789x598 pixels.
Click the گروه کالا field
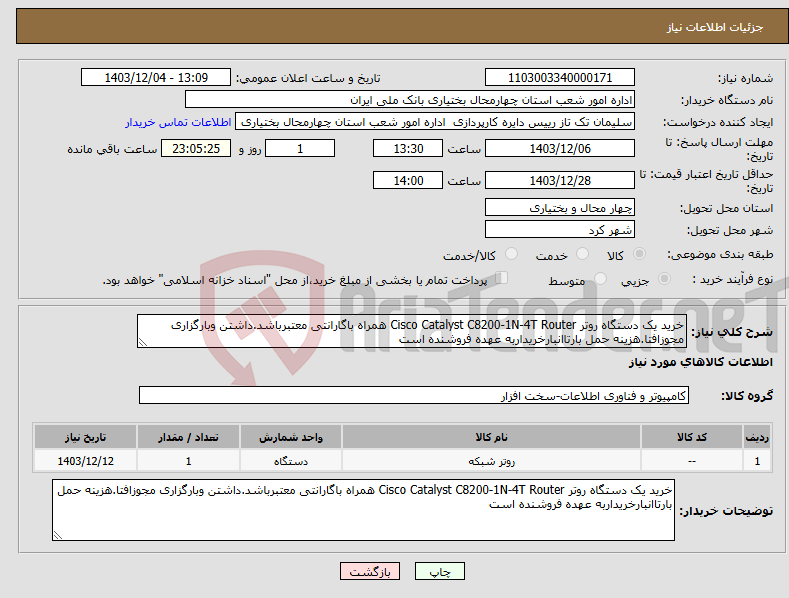coord(414,396)
